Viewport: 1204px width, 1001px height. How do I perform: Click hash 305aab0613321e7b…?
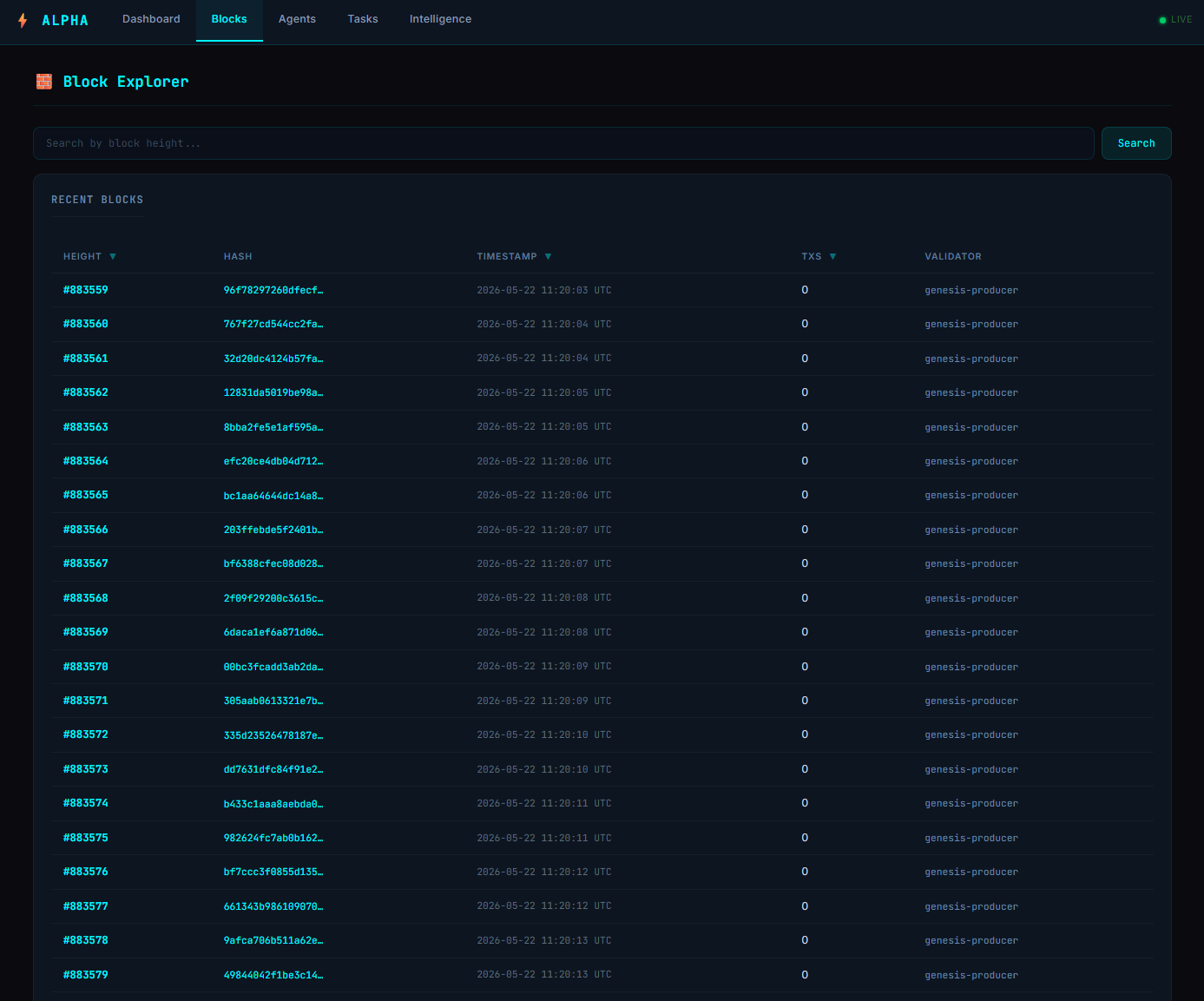[273, 701]
